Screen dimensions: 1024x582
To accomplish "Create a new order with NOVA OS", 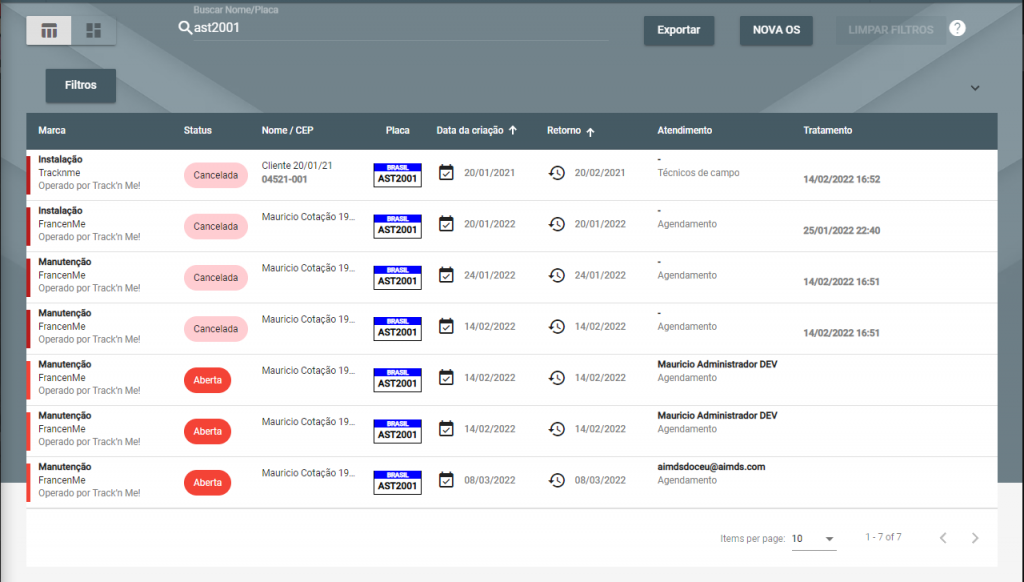I will click(x=776, y=30).
